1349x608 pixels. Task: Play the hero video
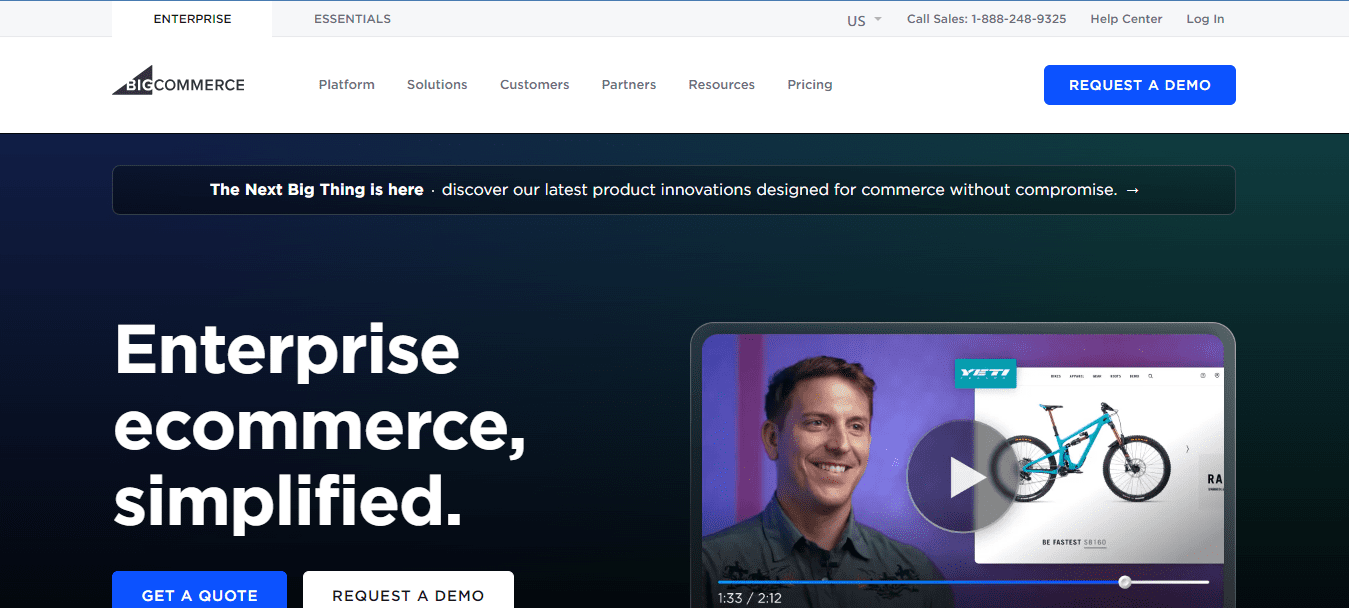[963, 476]
